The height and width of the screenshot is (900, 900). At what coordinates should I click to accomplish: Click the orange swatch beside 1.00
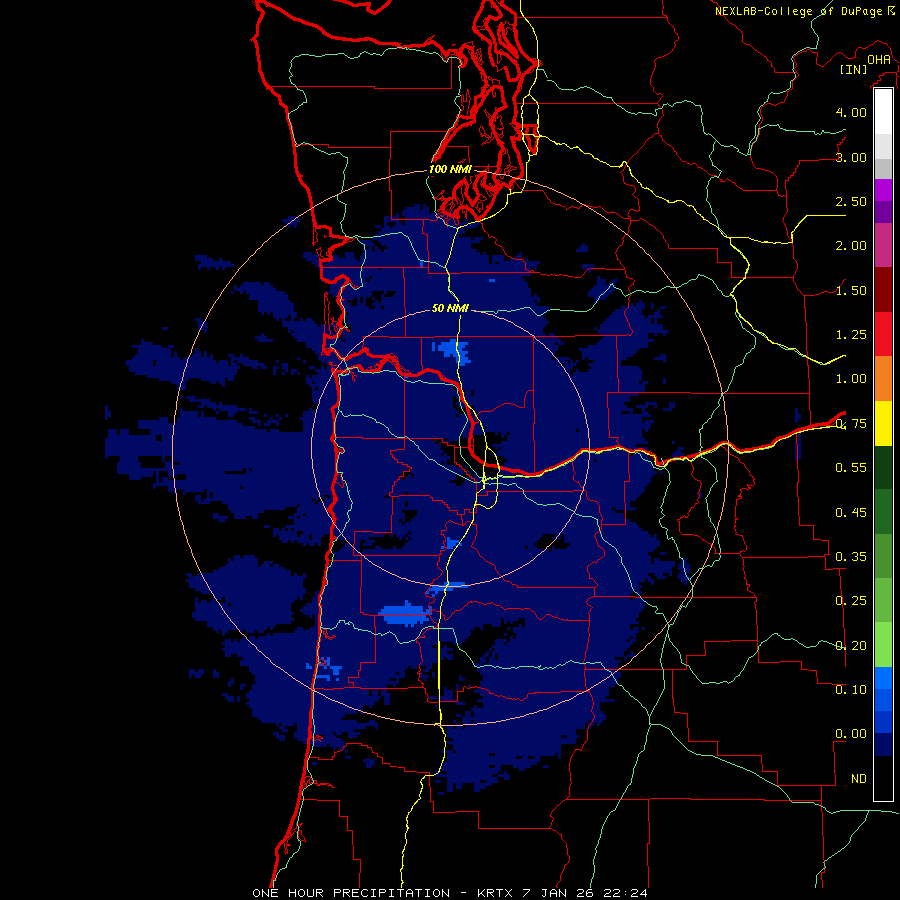coord(883,379)
